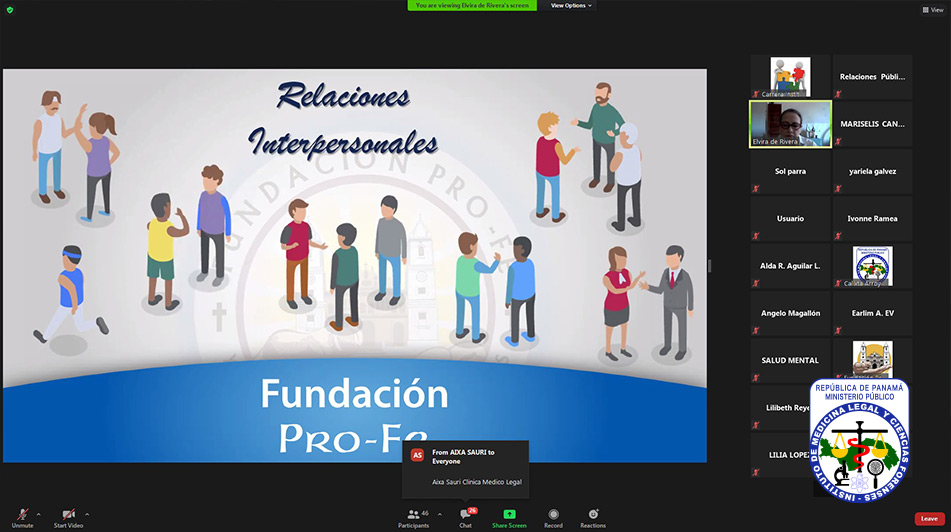Click the green encryption shield icon

click(x=10, y=10)
